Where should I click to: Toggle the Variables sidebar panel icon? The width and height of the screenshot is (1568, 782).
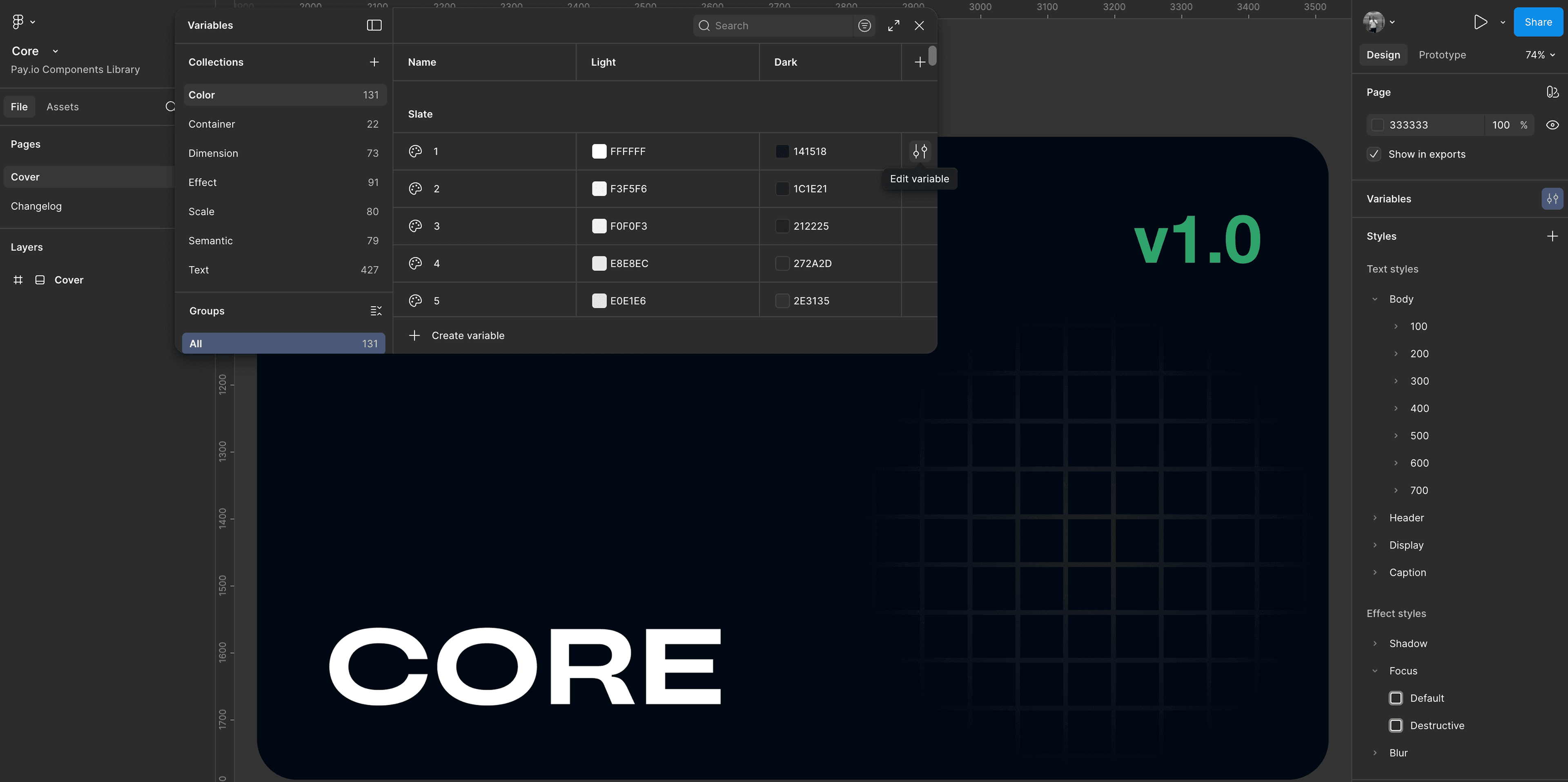pos(374,25)
